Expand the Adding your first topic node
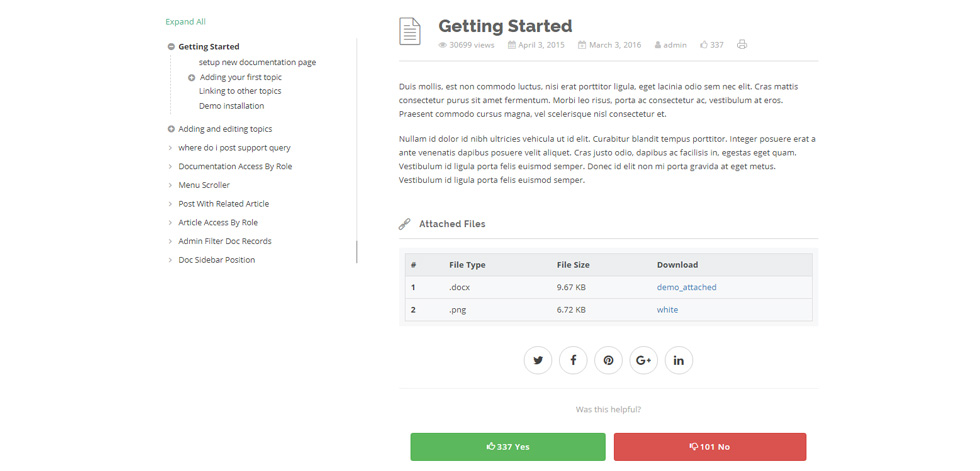 pos(192,78)
